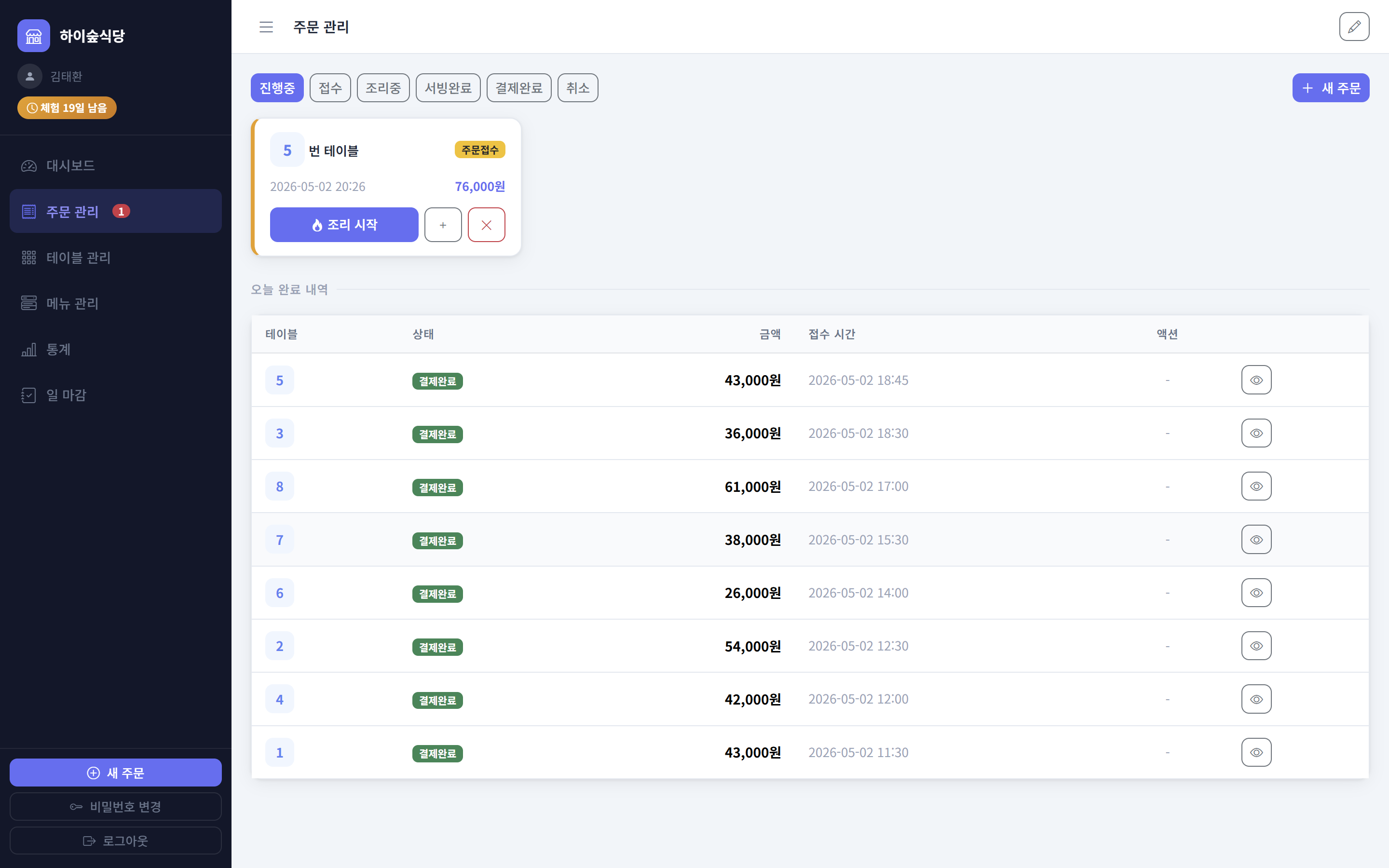Click the 금액 column header
1389x868 pixels.
[770, 334]
